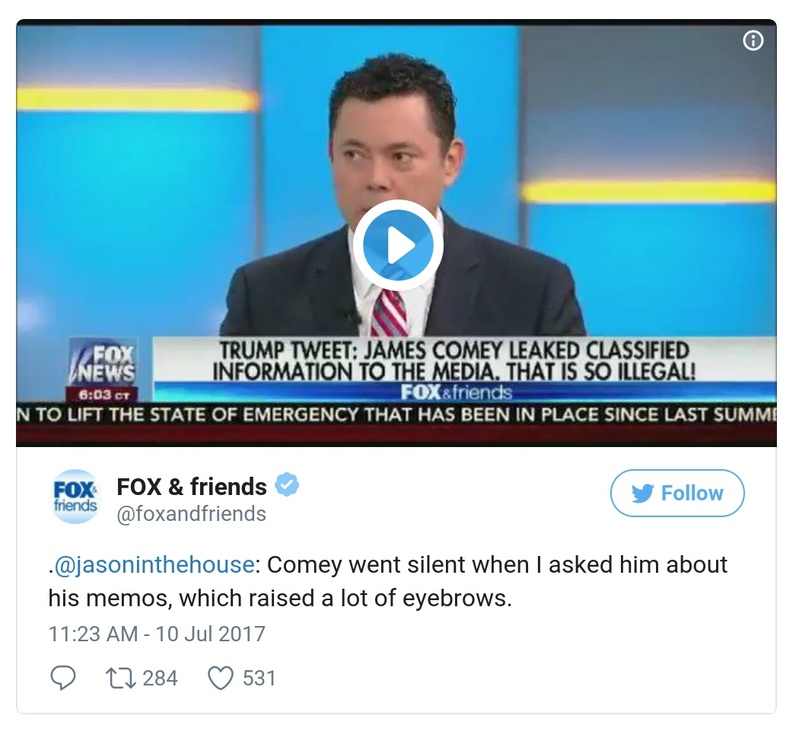Open the FOX & friends profile avatar
This screenshot has height=738, width=799.
[74, 496]
